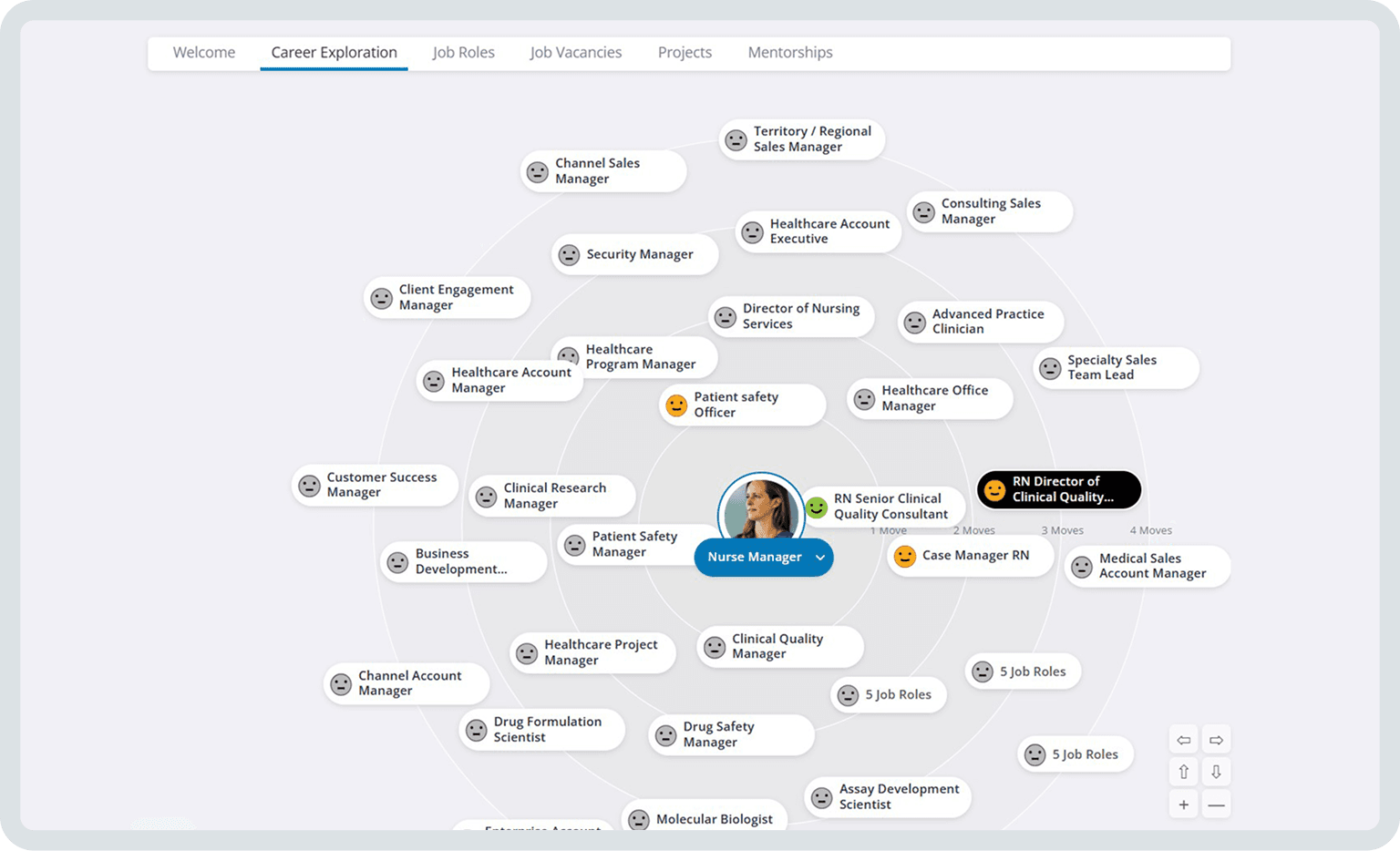The image size is (1400, 851).
Task: Click the left pan arrow icon
Action: point(1183,739)
